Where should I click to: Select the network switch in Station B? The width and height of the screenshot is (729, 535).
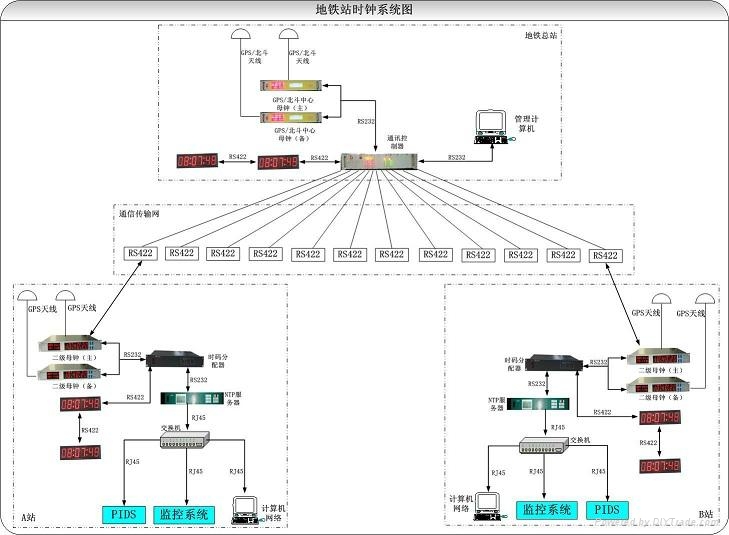[542, 449]
